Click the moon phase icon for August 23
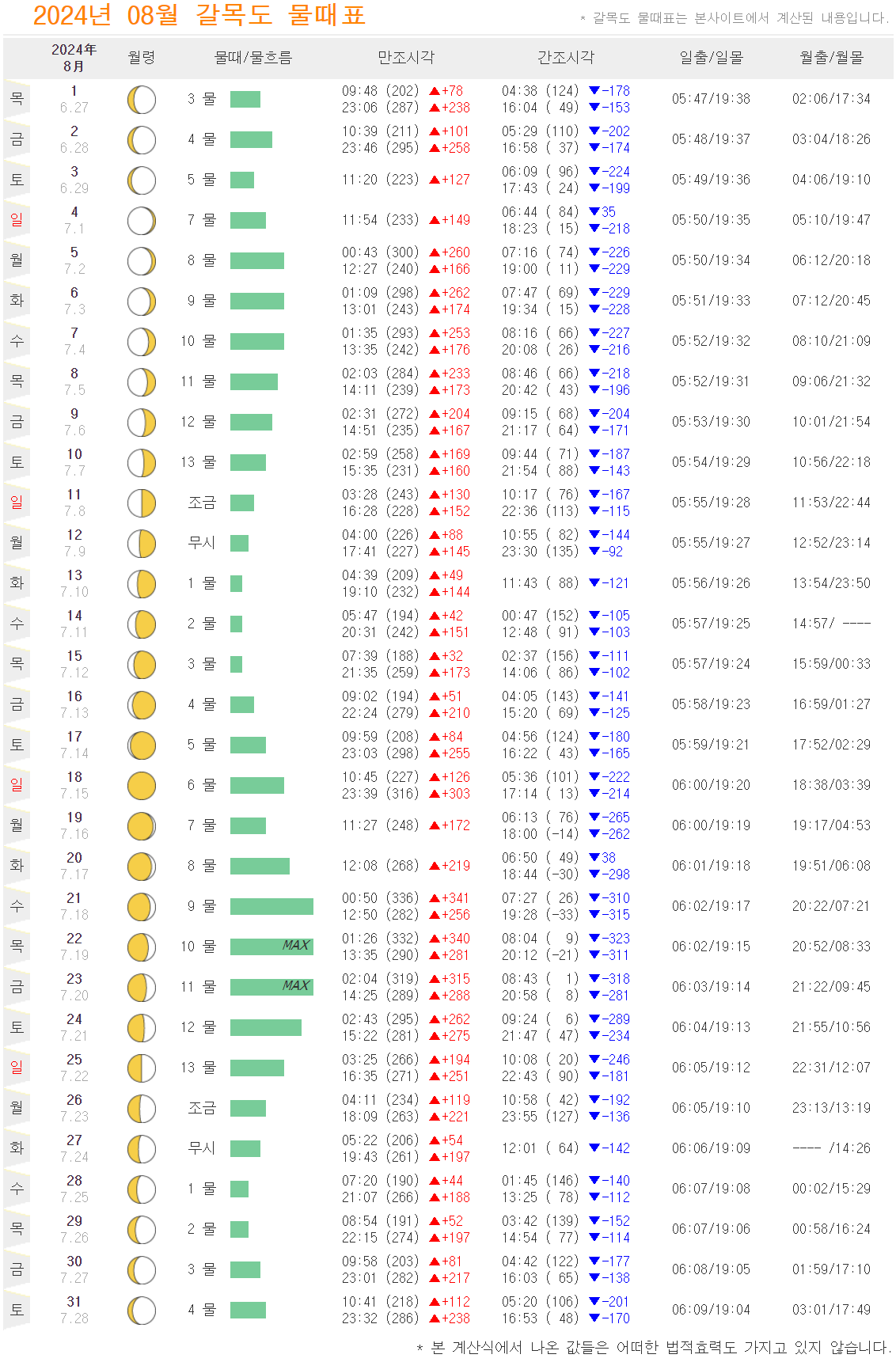 142,988
